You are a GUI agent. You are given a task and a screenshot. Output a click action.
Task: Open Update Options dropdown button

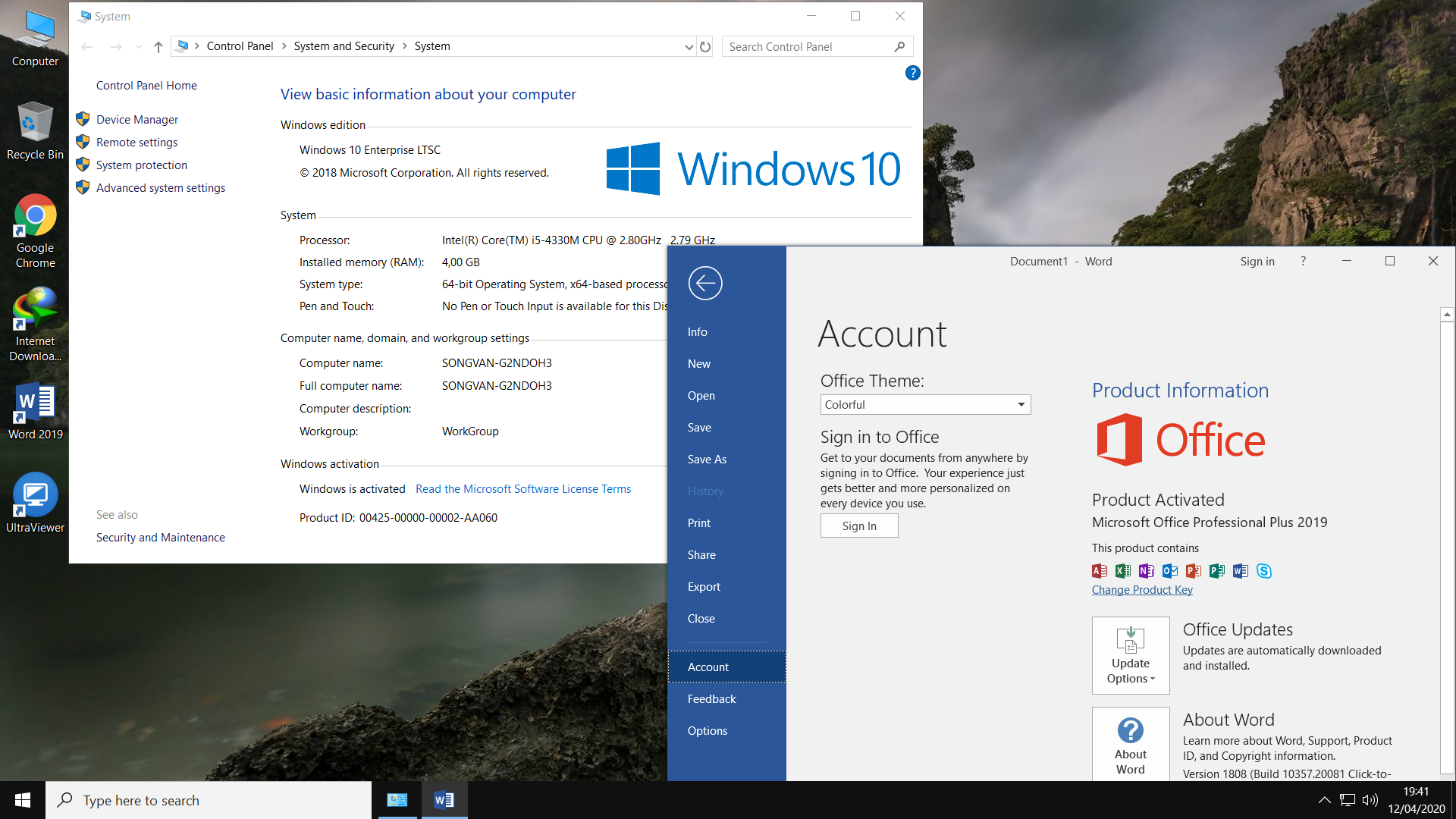pos(1131,656)
